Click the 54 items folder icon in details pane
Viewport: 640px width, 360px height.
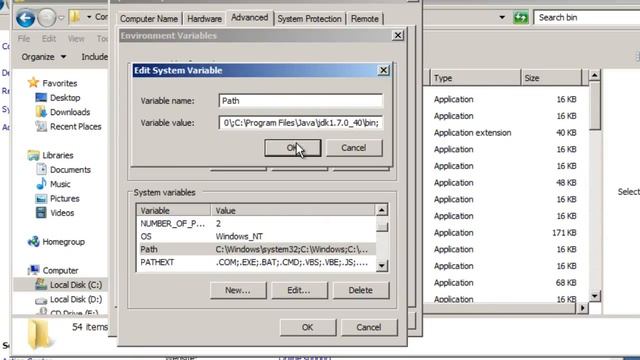point(39,334)
